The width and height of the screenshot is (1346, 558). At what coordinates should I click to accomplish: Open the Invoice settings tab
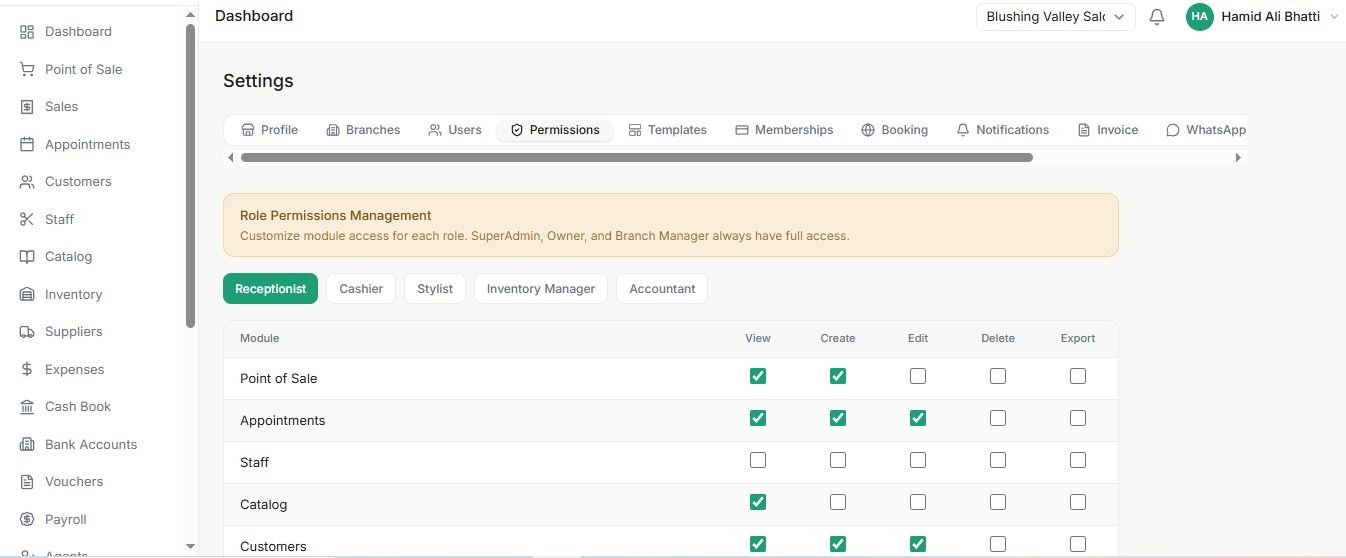1108,130
